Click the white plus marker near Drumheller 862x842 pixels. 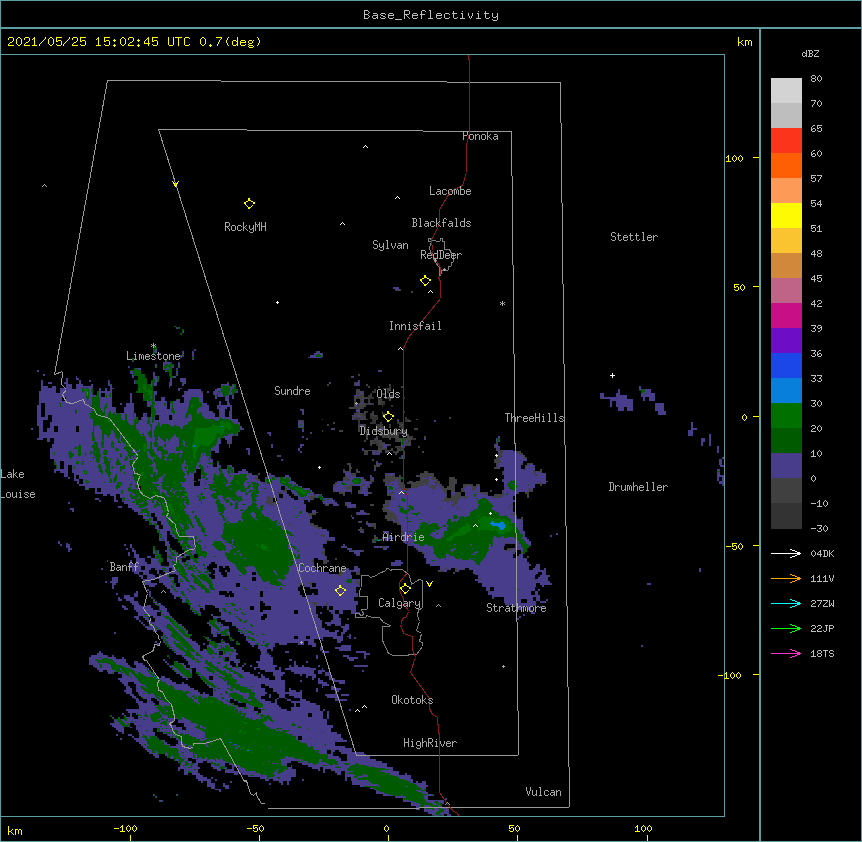pos(612,375)
